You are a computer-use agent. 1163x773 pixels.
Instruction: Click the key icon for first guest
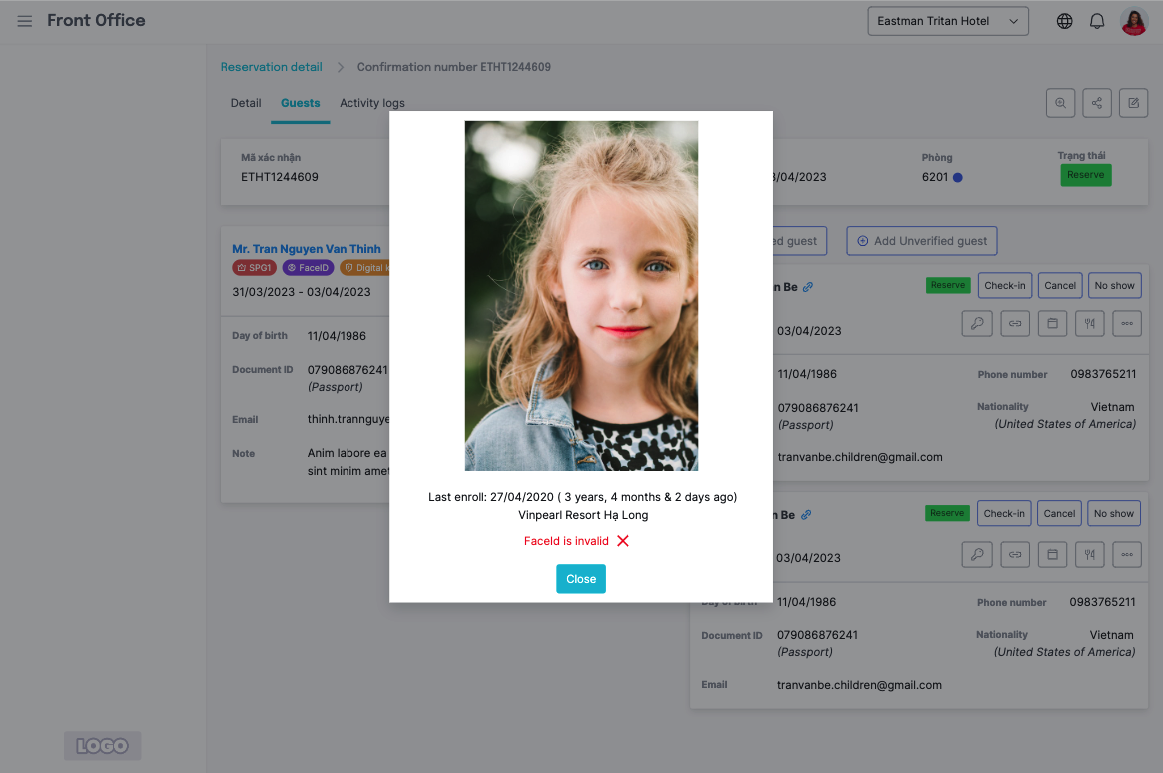point(977,323)
